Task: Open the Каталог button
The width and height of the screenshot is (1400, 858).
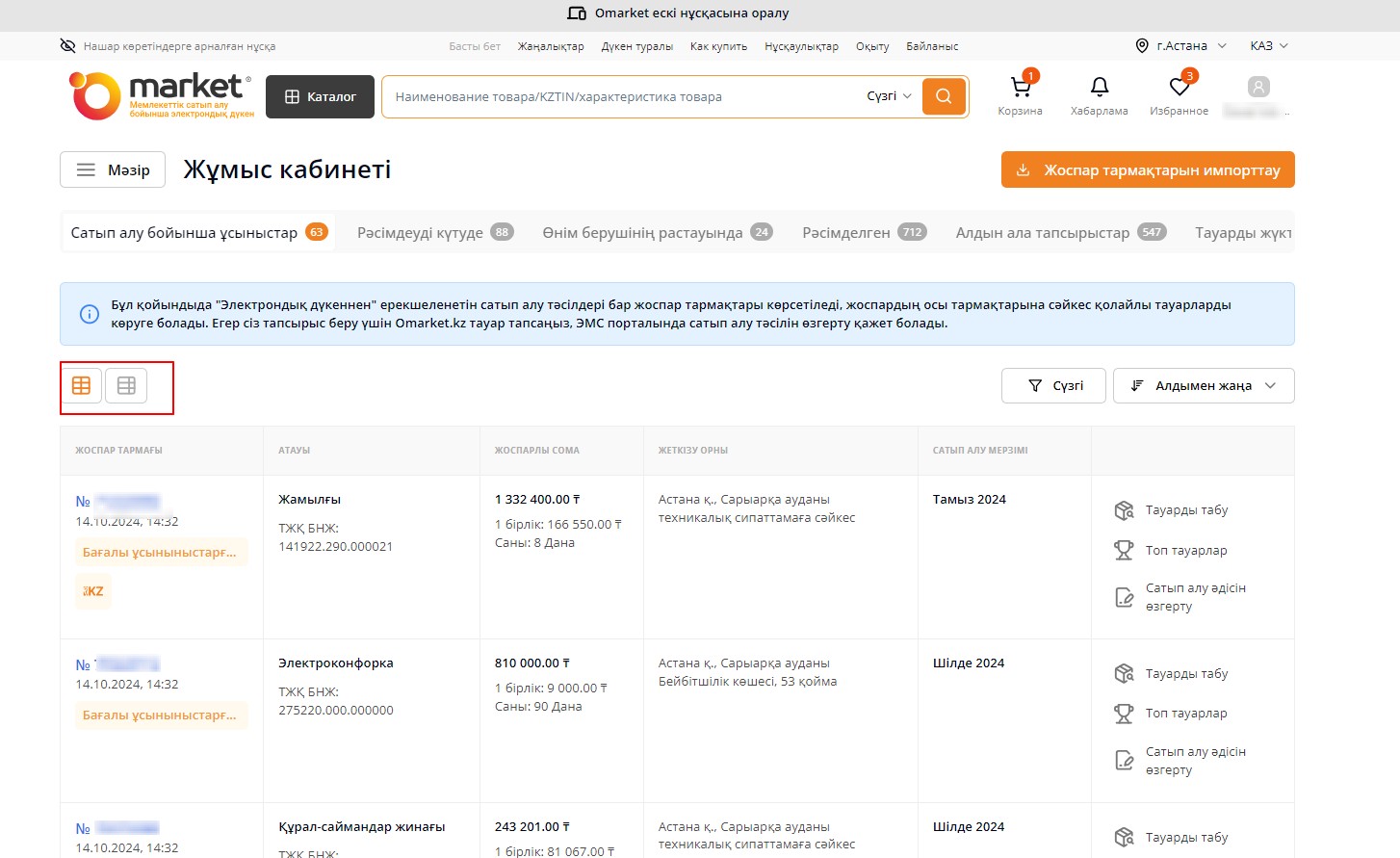Action: [320, 97]
